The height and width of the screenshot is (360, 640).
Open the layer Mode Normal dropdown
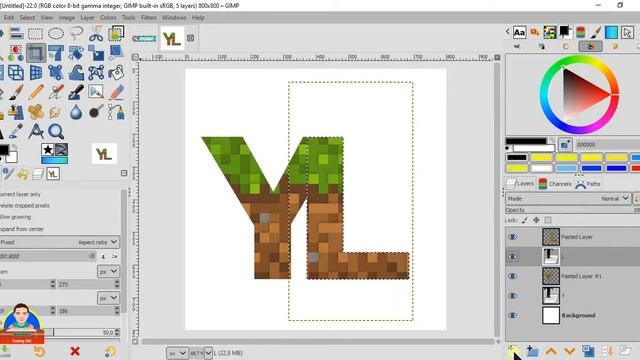568,199
